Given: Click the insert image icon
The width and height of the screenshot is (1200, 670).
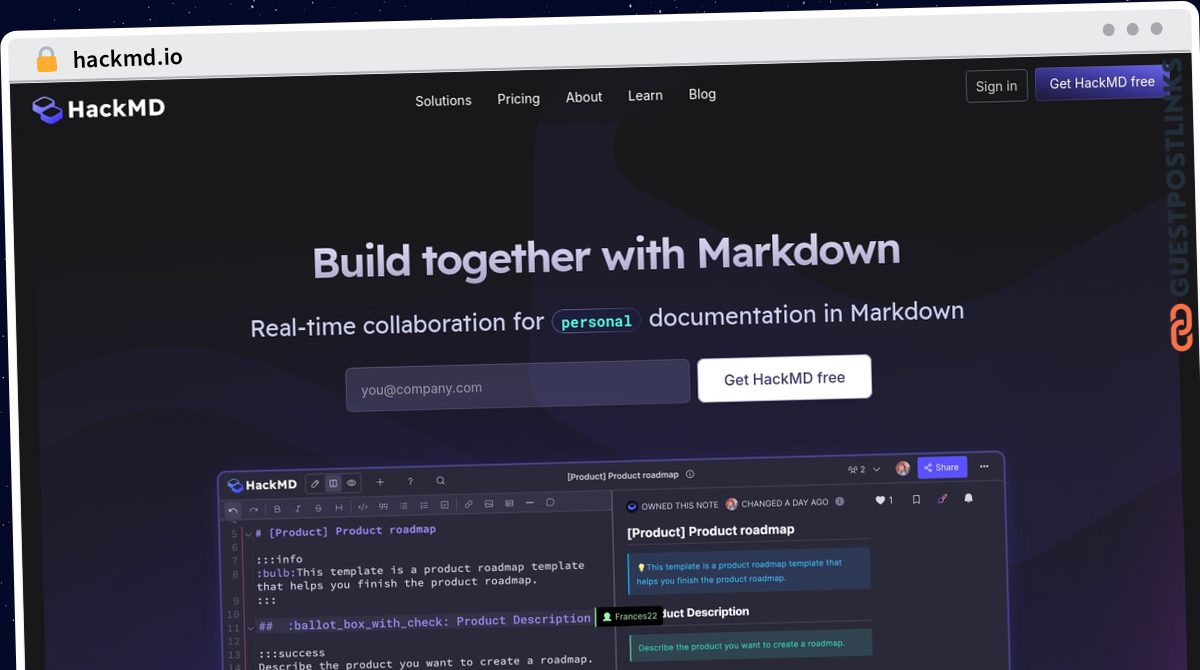Looking at the screenshot, I should 488,504.
